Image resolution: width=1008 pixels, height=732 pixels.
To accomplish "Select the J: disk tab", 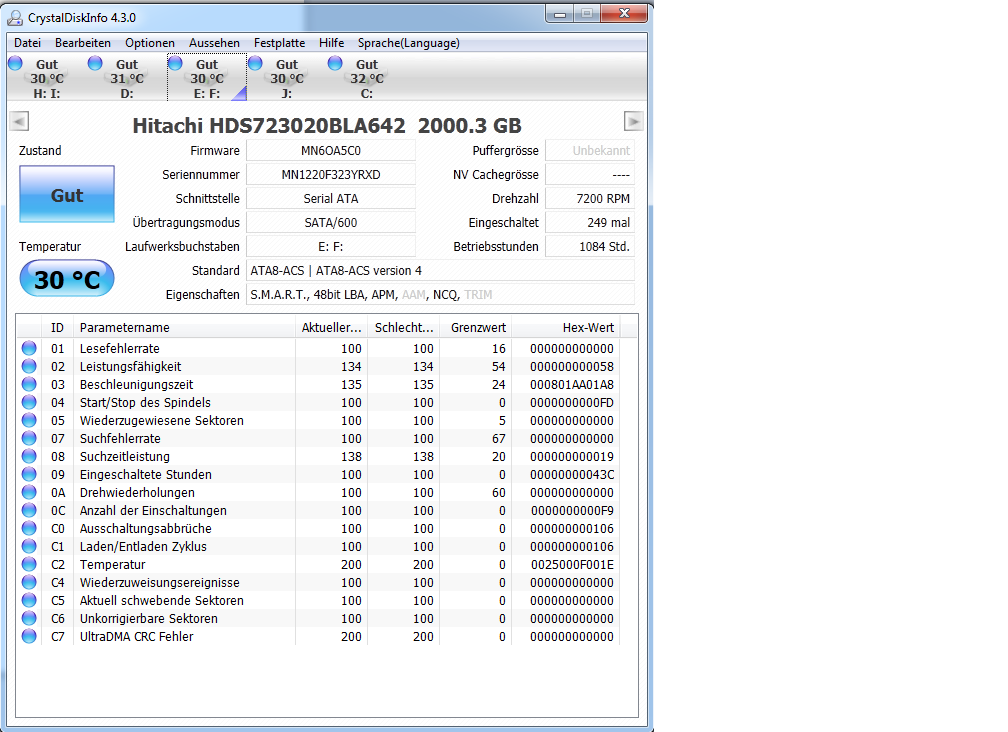I will 287,78.
